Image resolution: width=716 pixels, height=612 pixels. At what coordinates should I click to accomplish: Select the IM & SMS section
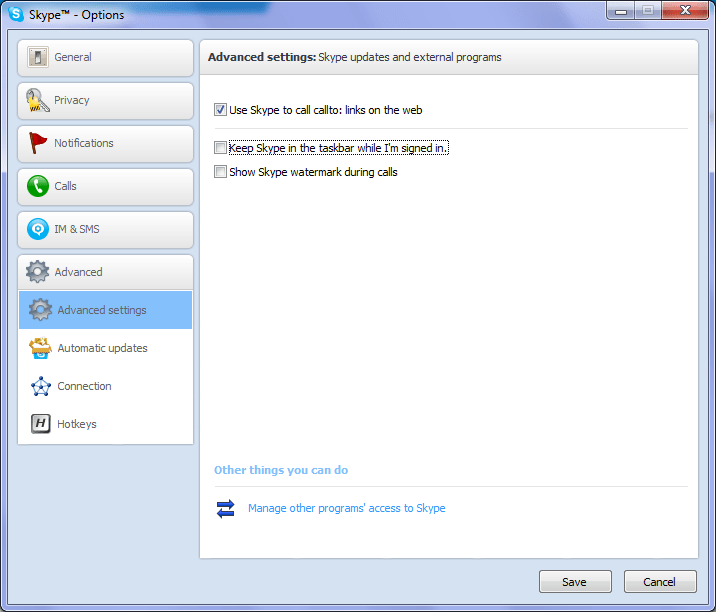(105, 229)
